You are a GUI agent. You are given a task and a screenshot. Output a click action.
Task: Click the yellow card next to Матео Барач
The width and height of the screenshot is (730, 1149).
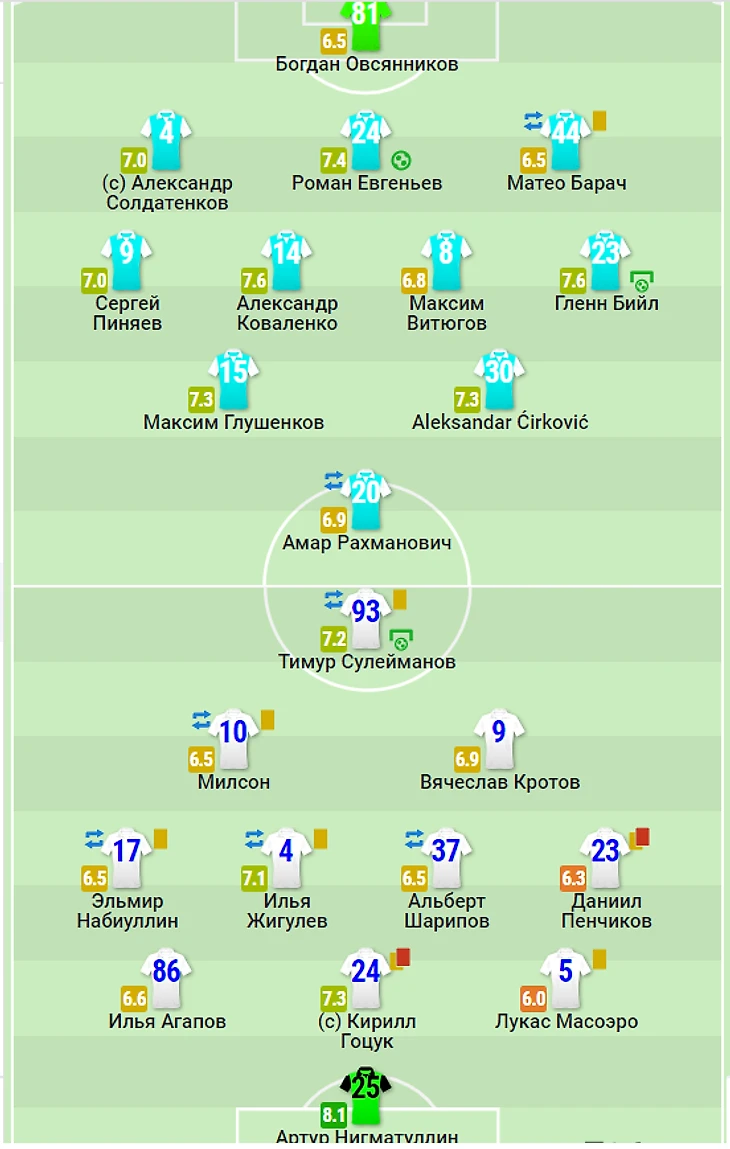coord(600,120)
